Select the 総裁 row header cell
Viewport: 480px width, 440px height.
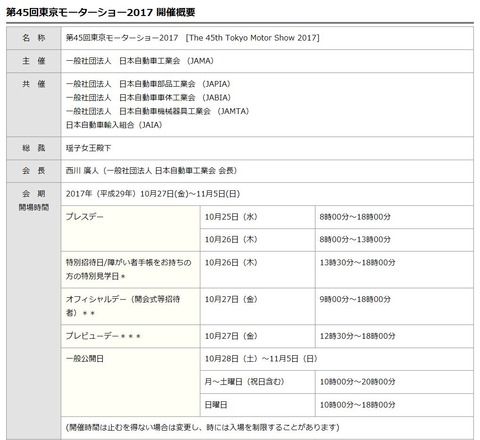pyautogui.click(x=34, y=148)
